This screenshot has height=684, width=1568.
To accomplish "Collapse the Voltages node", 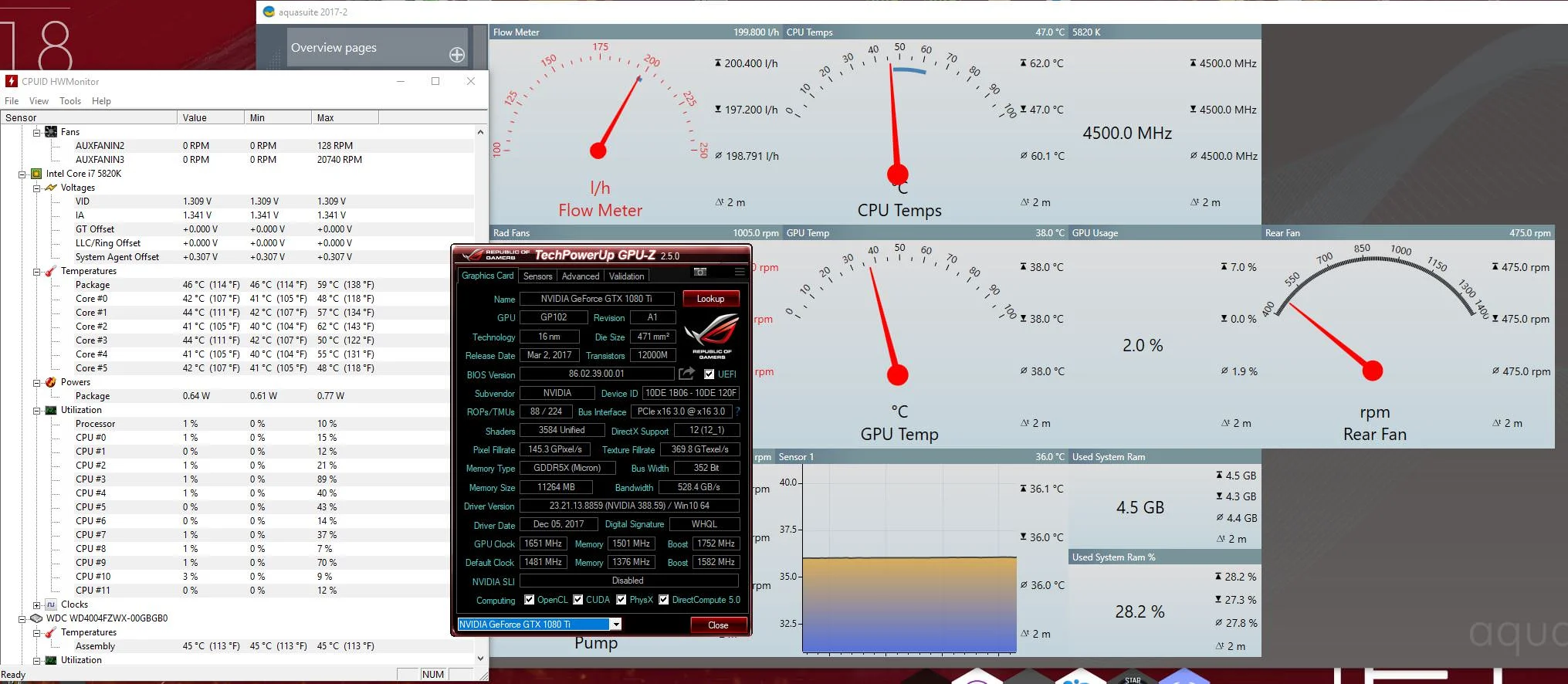I will click(36, 188).
